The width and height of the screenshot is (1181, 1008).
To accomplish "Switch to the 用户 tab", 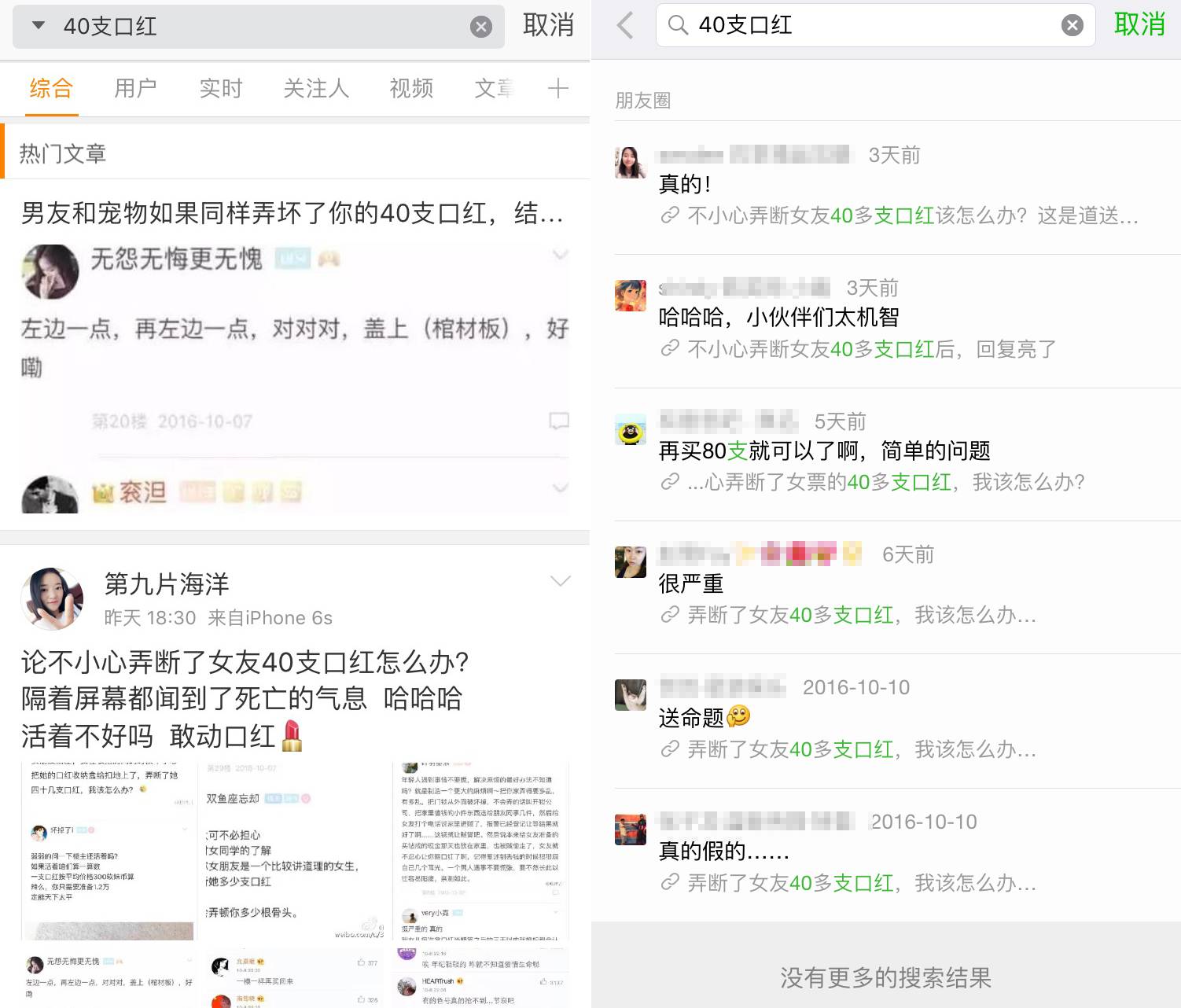I will pos(135,88).
